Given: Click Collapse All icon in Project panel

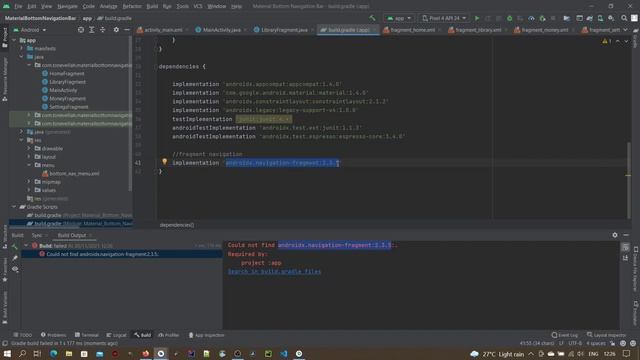Looking at the screenshot, I should point(102,30).
